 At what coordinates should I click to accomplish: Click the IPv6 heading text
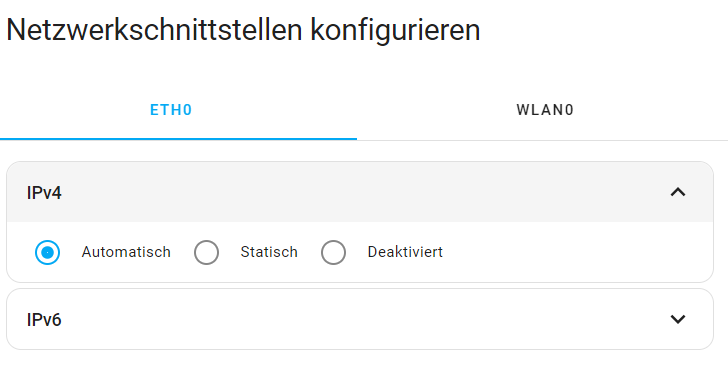click(44, 320)
